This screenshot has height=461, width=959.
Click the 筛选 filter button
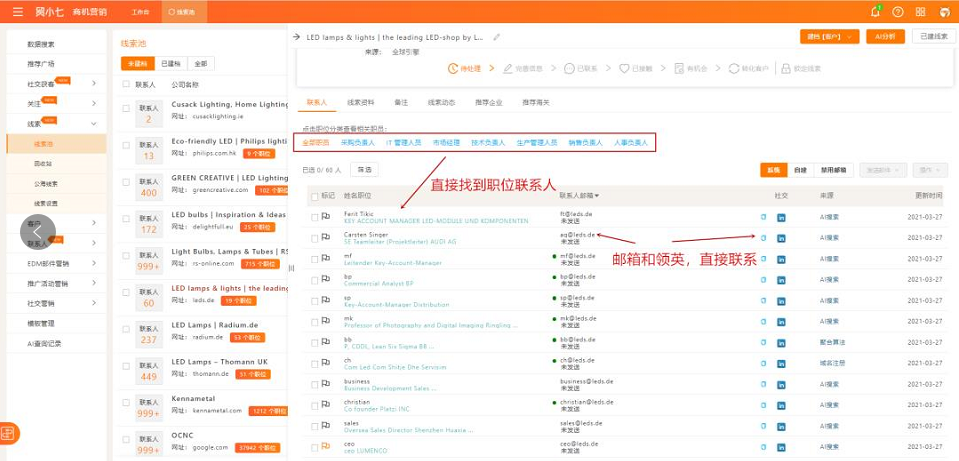pos(364,170)
